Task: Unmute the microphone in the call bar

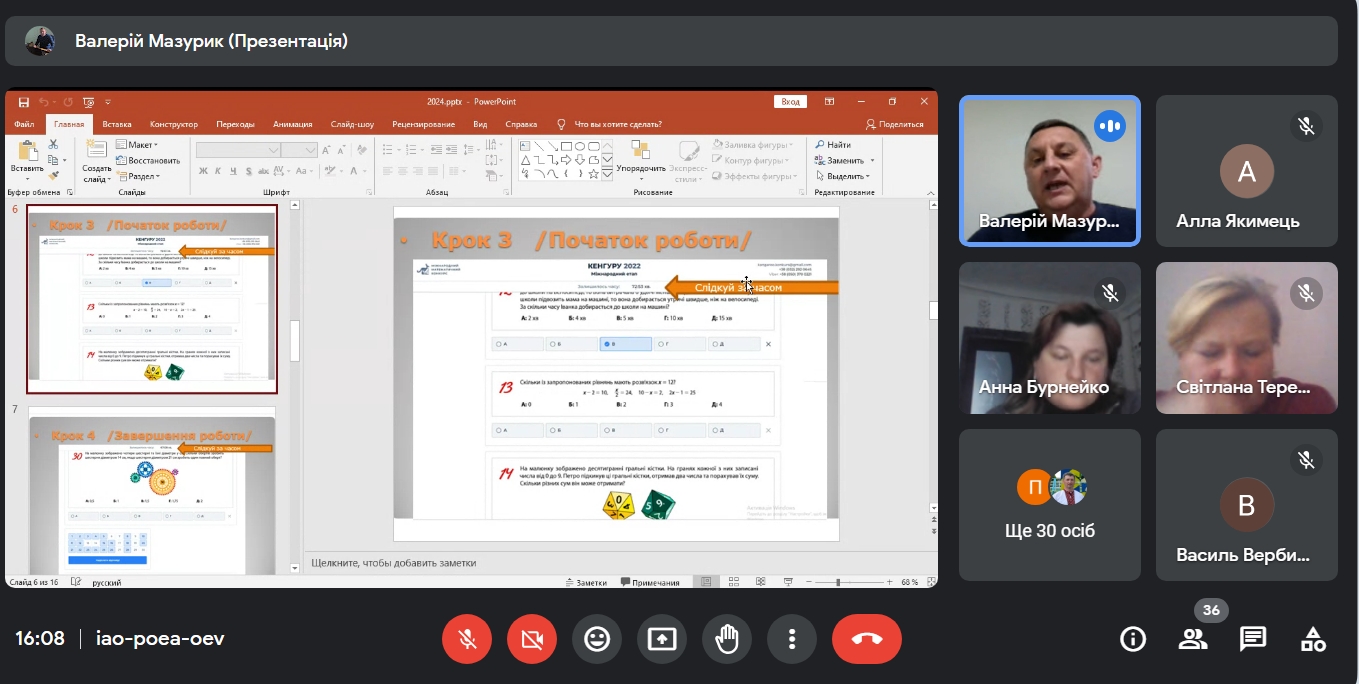Action: (x=467, y=639)
